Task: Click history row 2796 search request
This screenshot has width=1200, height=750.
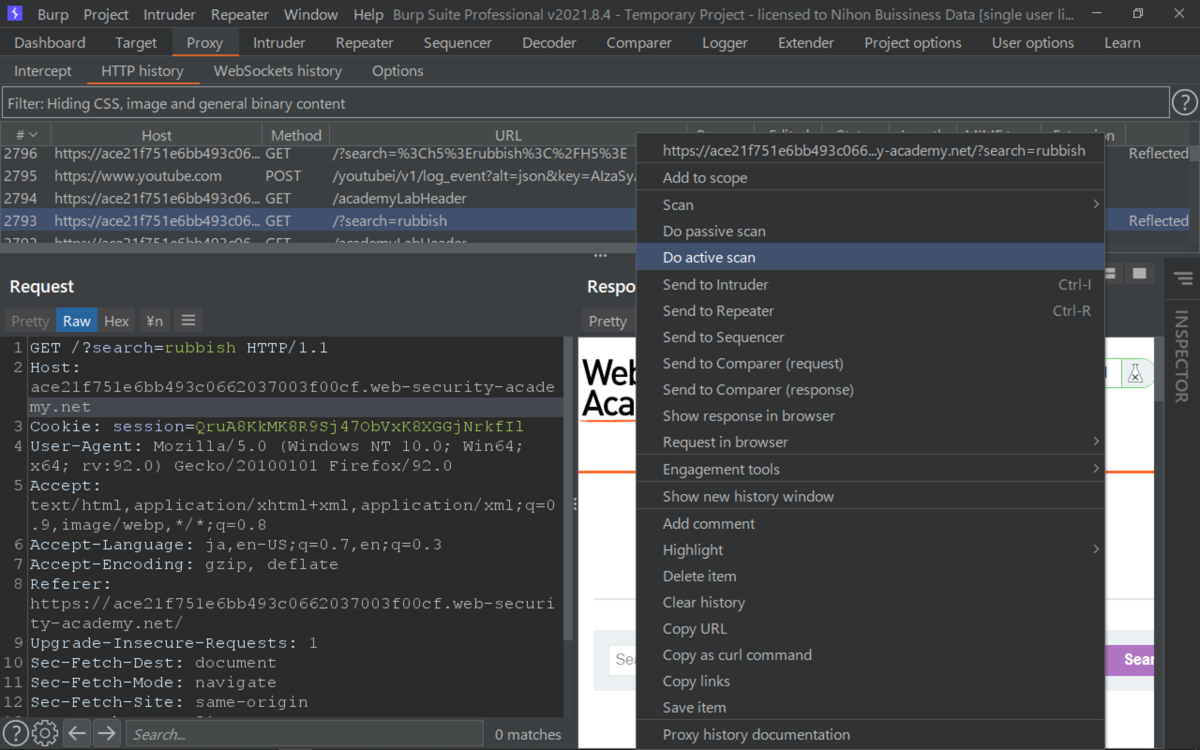Action: coord(318,154)
